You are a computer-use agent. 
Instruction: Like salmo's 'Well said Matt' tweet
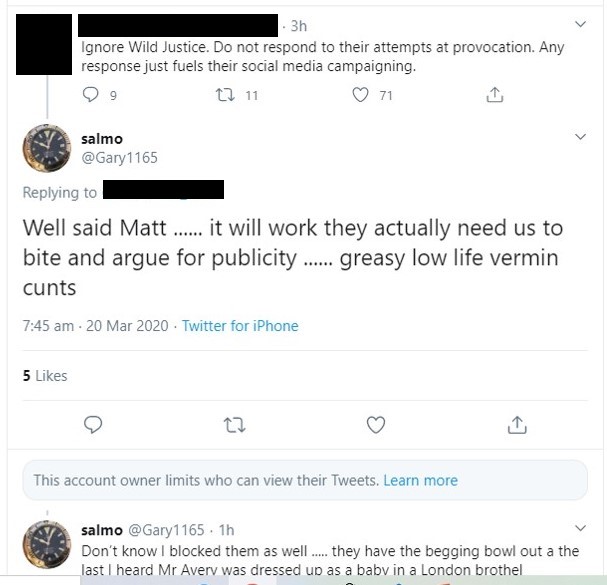point(376,425)
